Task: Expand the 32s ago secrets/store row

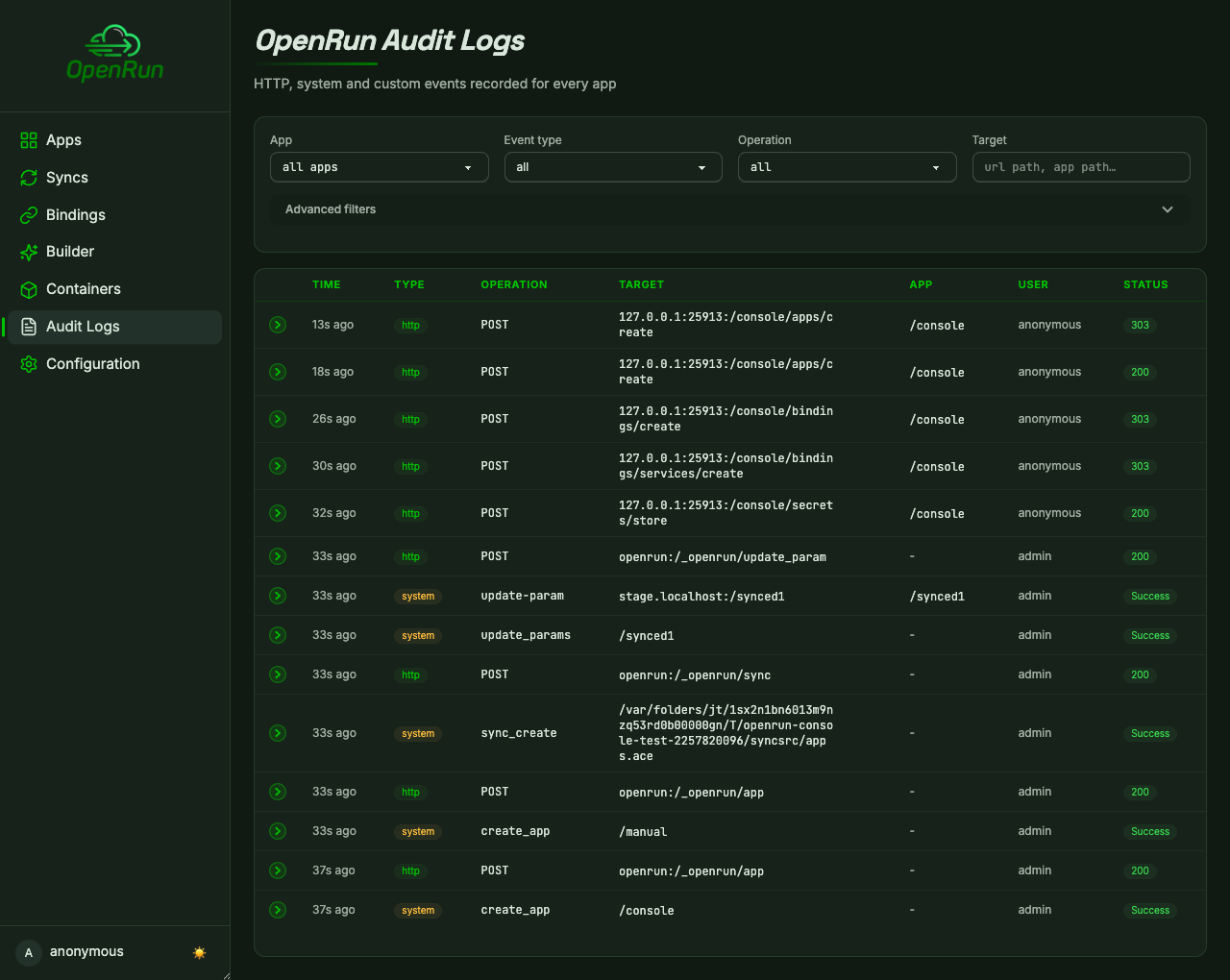Action: tap(278, 513)
